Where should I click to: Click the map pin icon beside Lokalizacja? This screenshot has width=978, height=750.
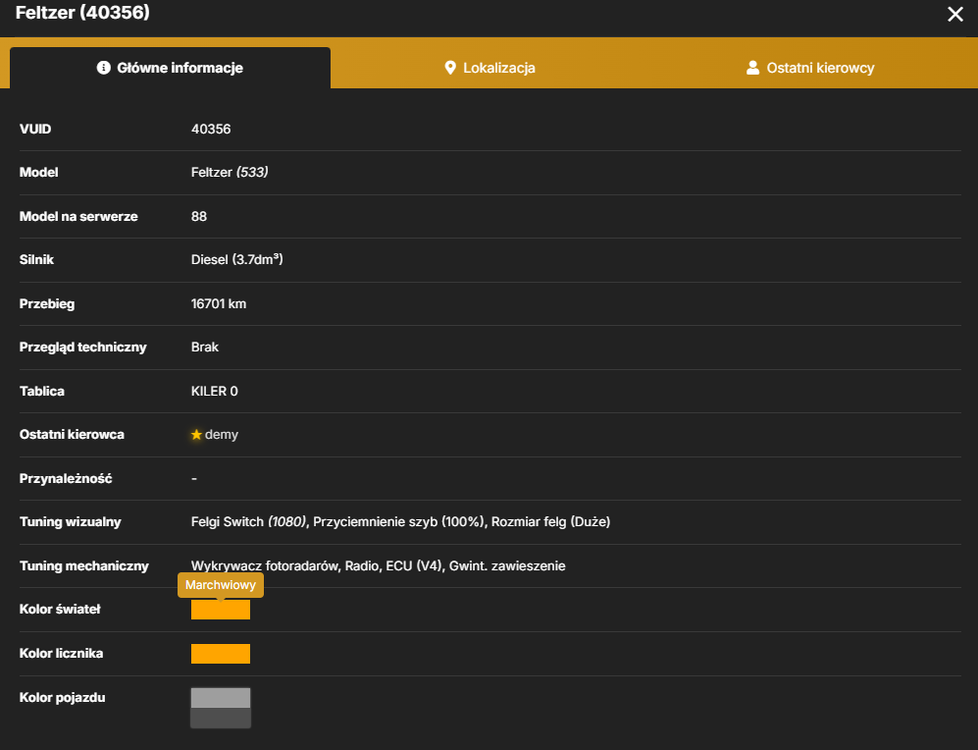coord(450,67)
